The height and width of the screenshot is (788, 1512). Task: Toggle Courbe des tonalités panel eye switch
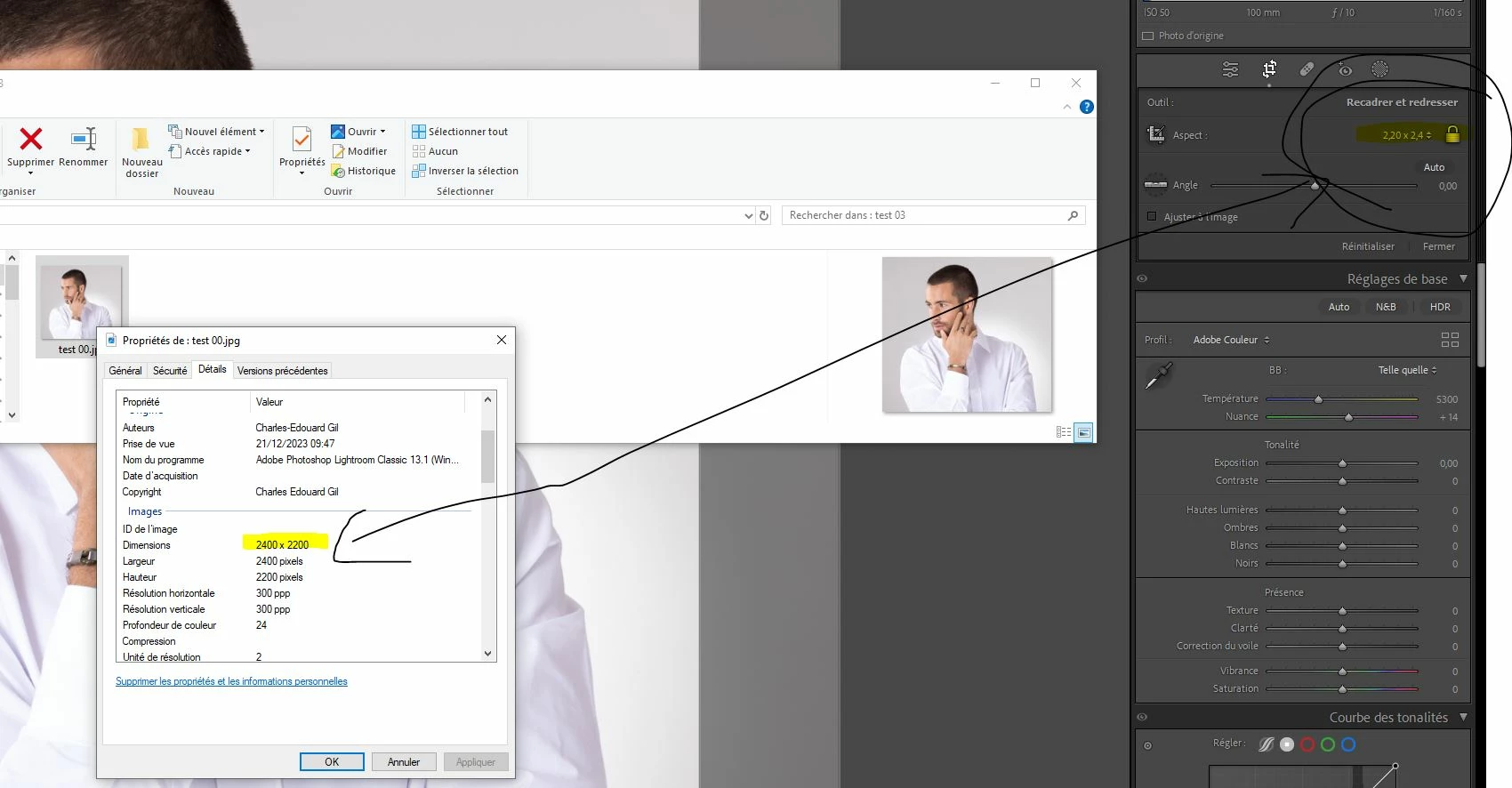1142,717
